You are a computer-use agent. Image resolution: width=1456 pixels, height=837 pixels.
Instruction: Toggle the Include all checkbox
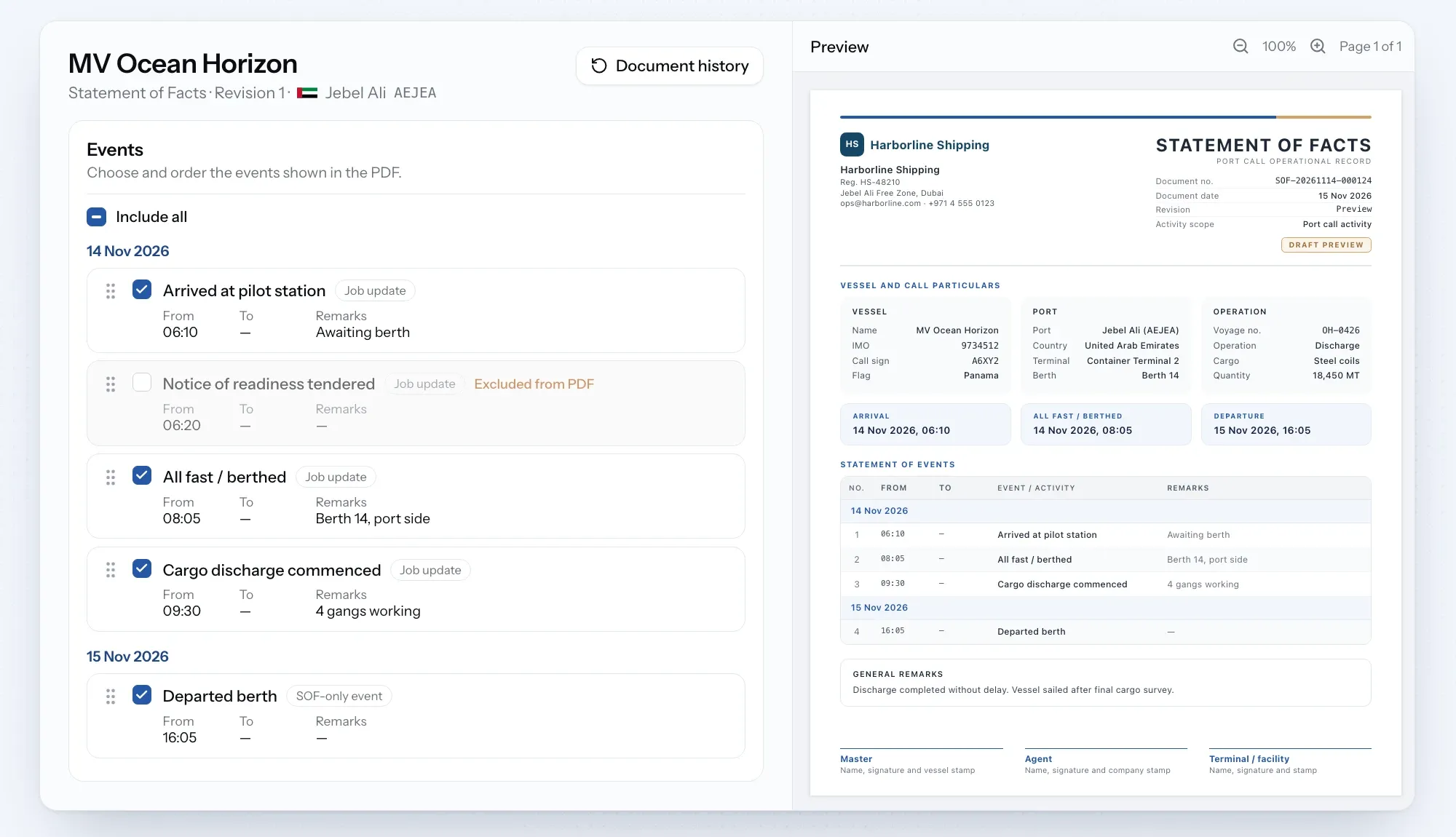pyautogui.click(x=97, y=217)
